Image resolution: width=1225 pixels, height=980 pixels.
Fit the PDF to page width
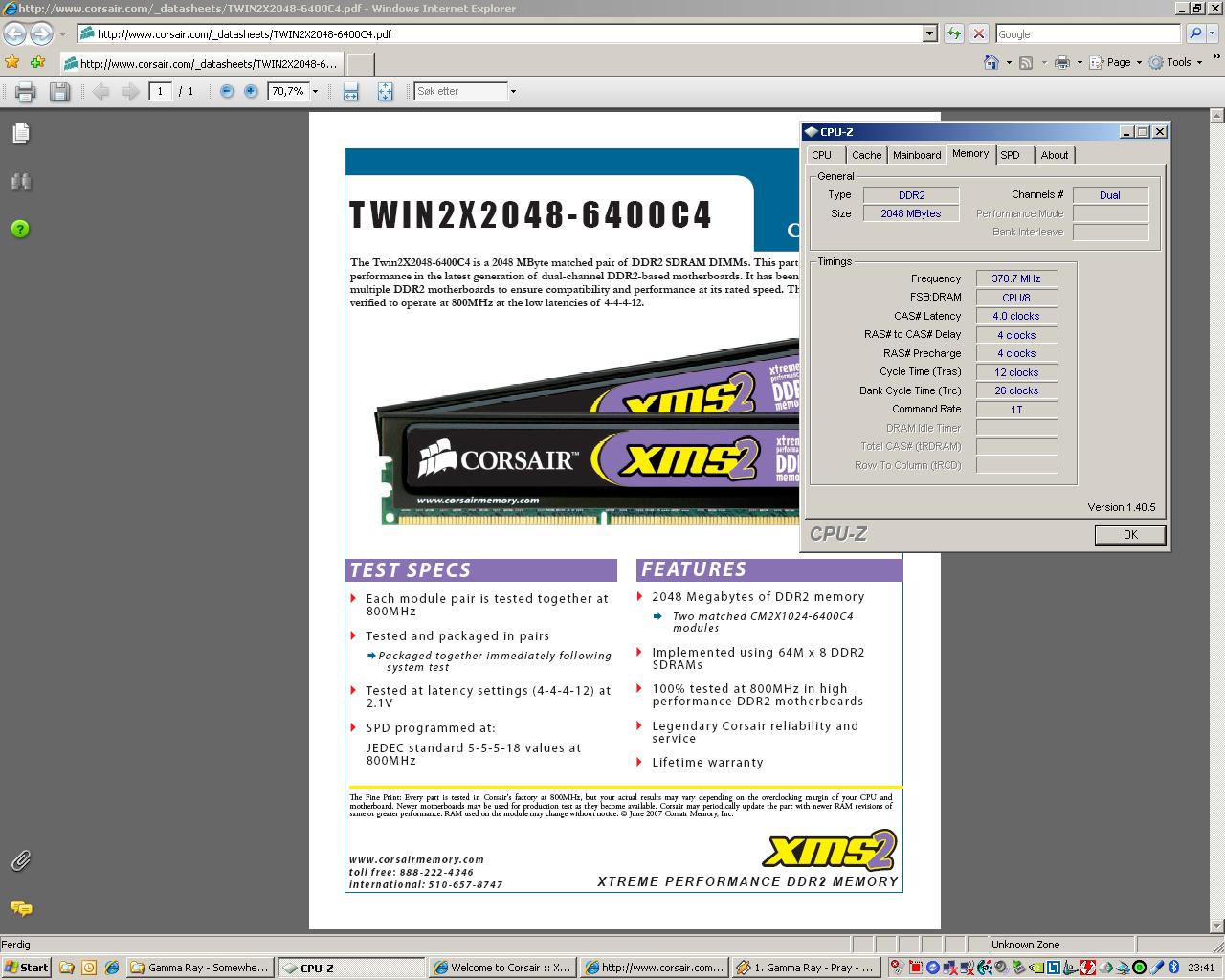pyautogui.click(x=350, y=92)
